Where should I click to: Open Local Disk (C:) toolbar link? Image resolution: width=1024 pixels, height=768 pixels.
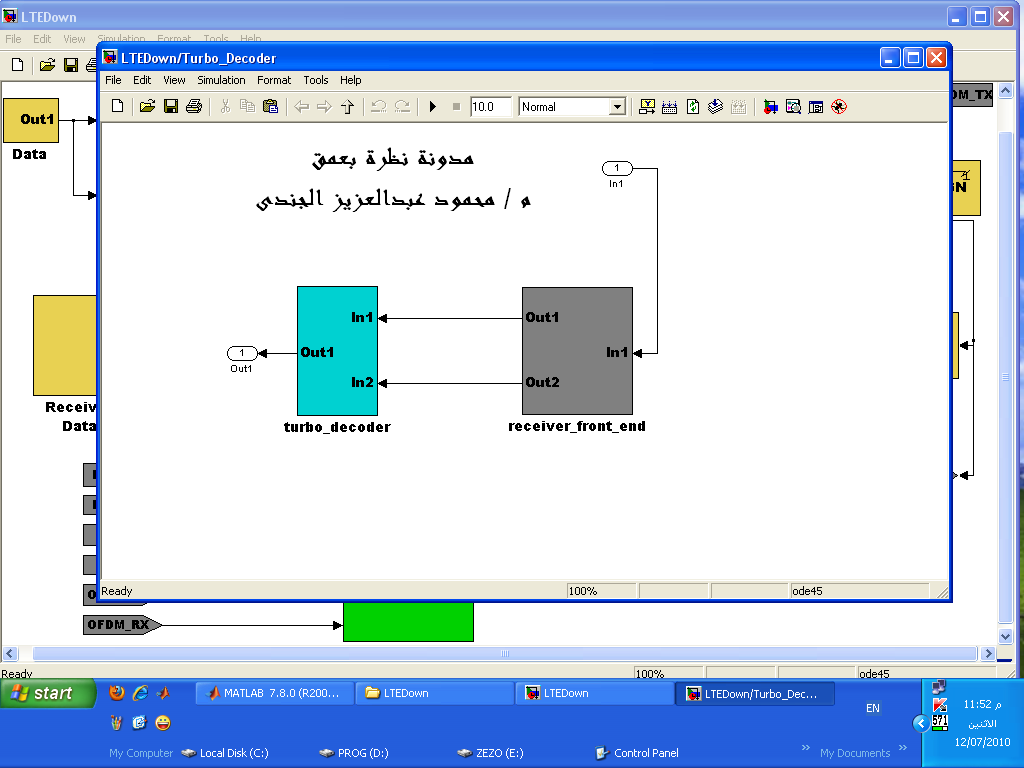click(225, 753)
